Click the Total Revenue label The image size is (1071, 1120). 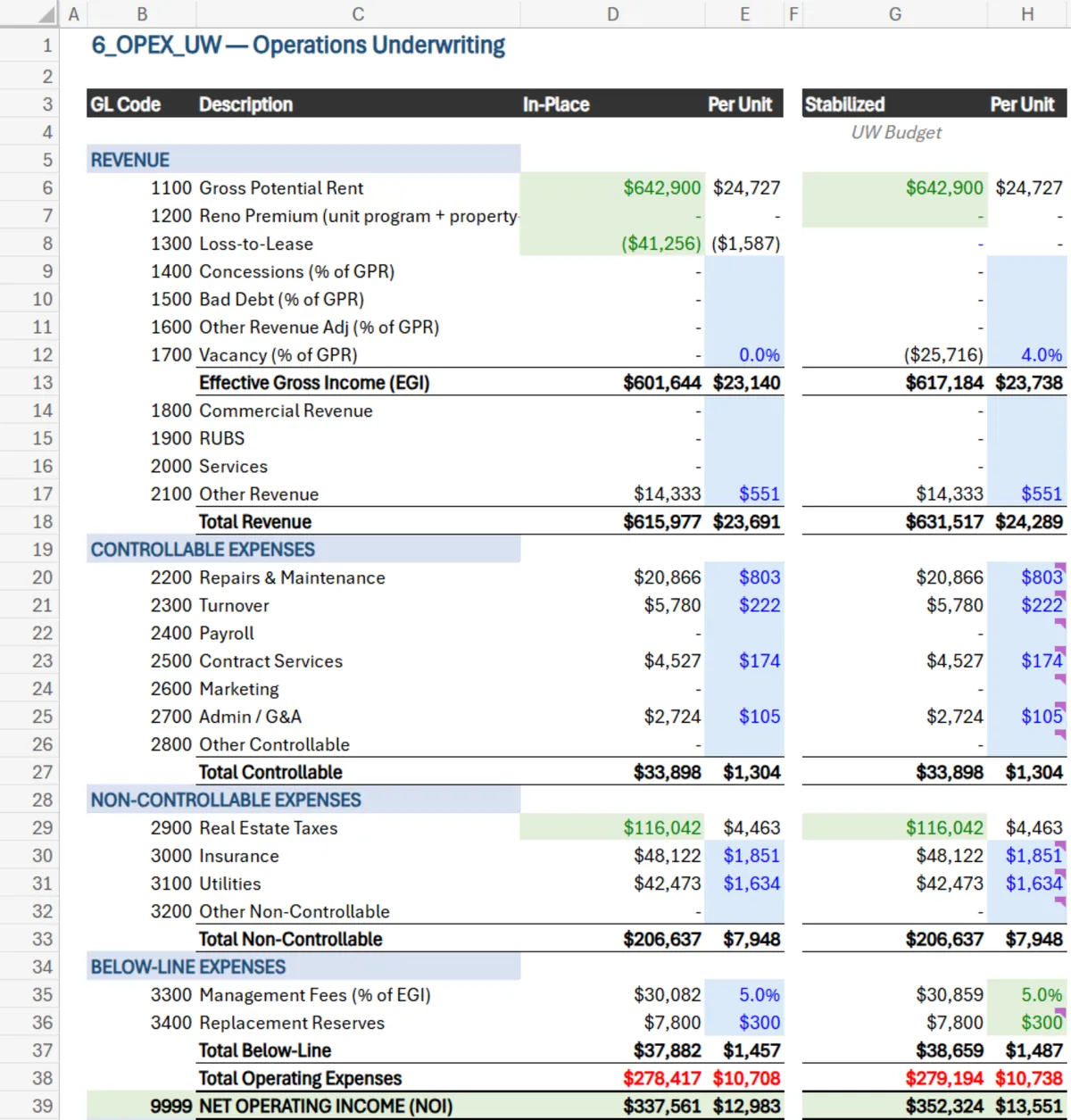[255, 522]
